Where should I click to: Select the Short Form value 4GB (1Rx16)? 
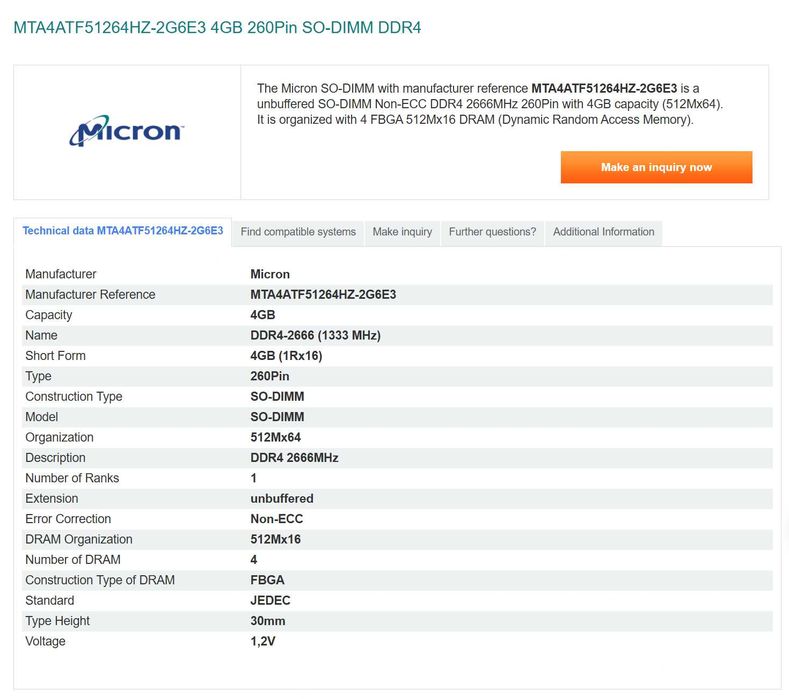(286, 356)
